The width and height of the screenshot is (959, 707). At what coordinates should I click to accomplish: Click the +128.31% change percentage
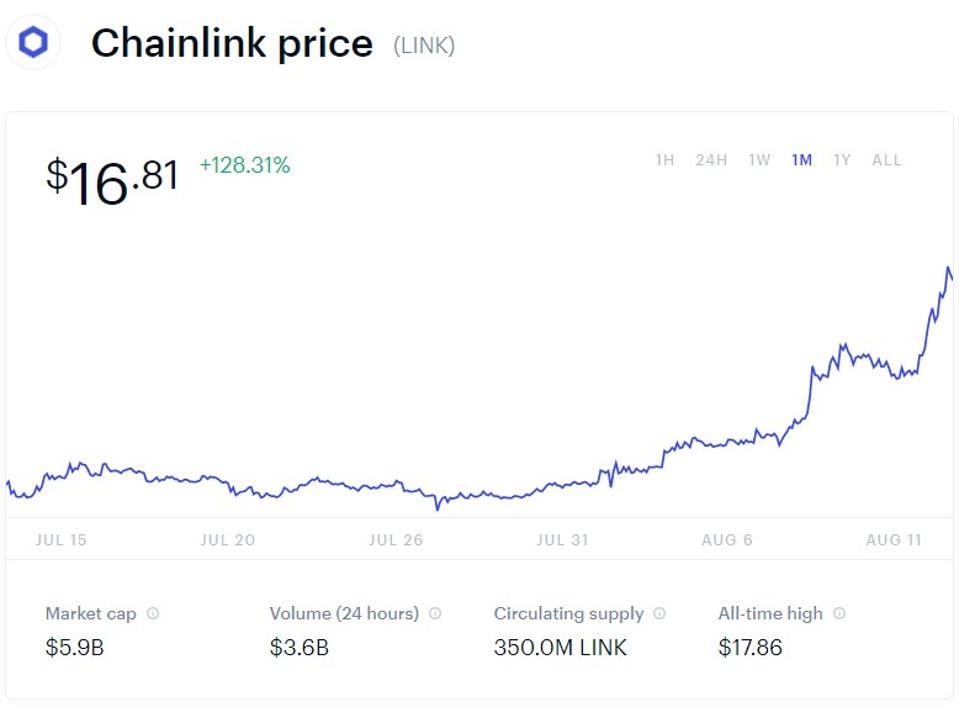pyautogui.click(x=245, y=166)
